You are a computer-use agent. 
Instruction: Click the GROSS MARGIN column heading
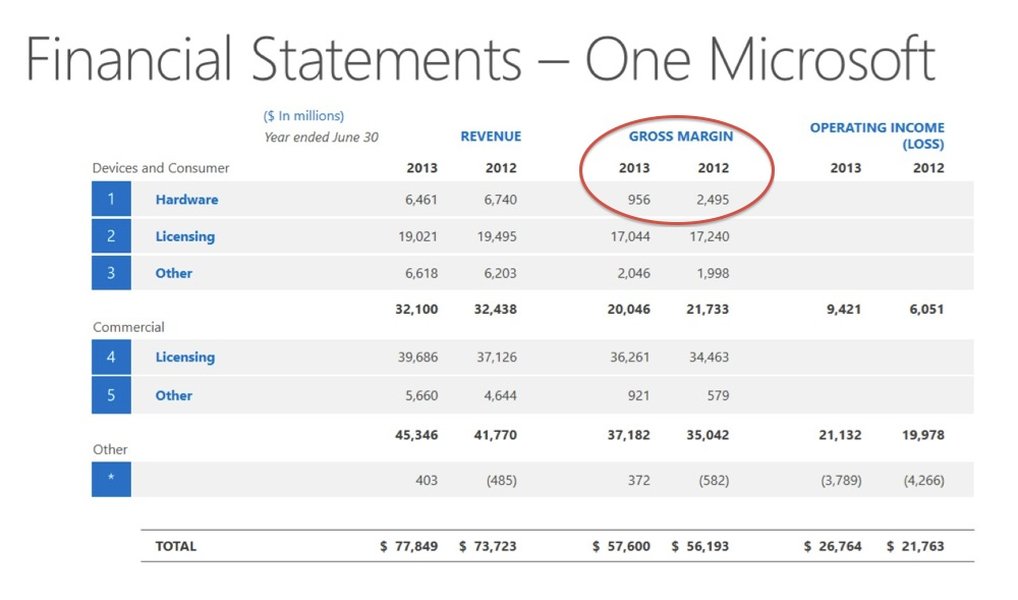(680, 136)
